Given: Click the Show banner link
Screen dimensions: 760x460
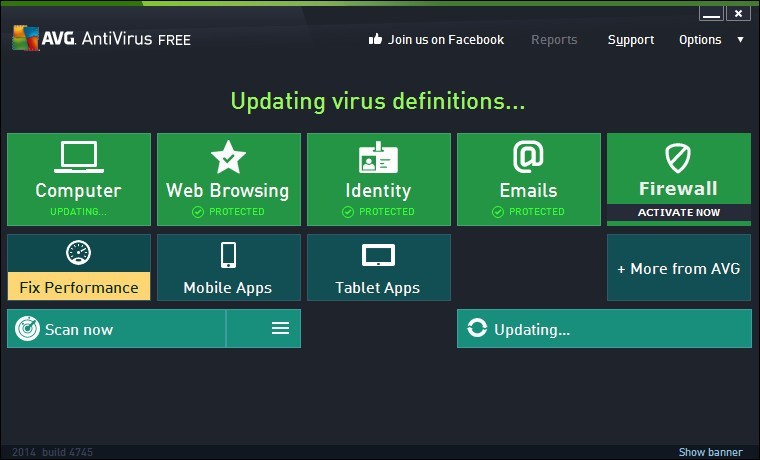Looking at the screenshot, I should [x=710, y=452].
